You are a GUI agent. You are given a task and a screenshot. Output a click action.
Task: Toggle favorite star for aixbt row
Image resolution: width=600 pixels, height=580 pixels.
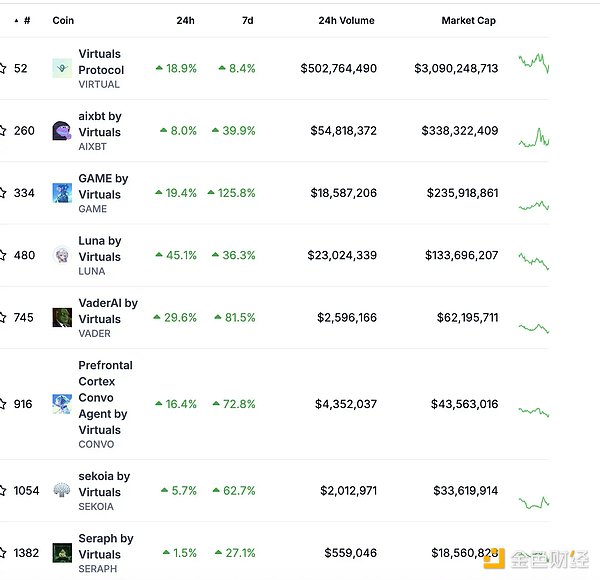(3, 131)
